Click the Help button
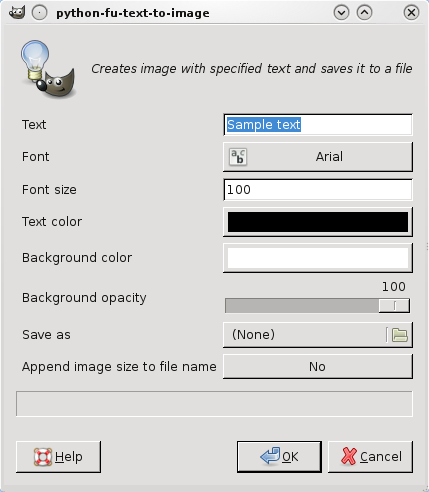Screen dimensions: 429x492 coord(58,457)
